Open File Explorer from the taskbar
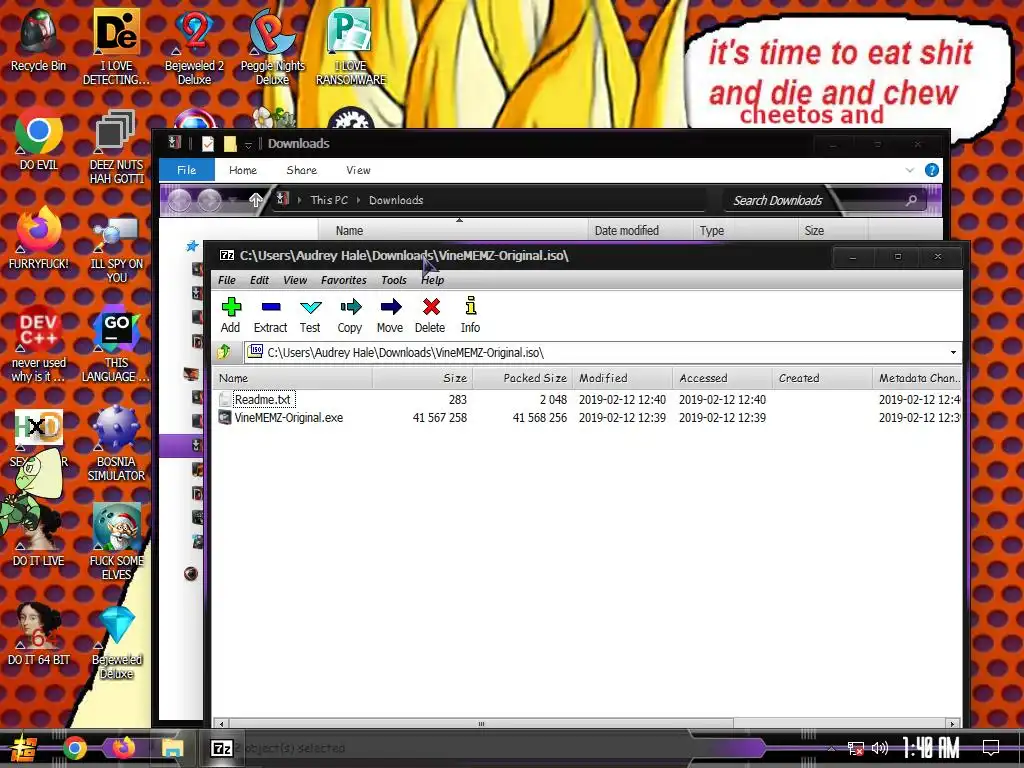 click(x=172, y=748)
